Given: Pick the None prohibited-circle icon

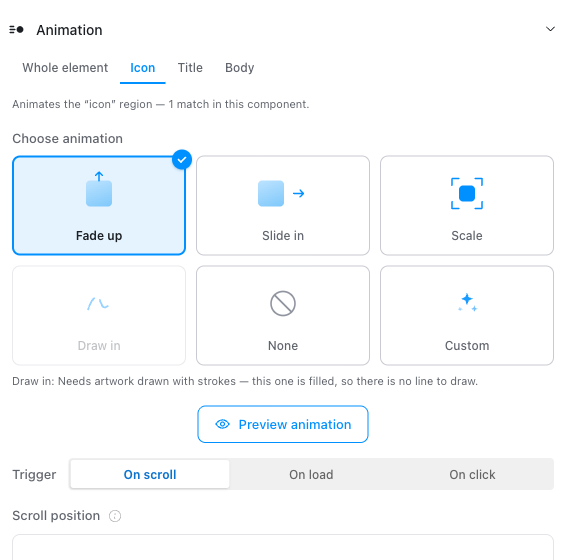Looking at the screenshot, I should (283, 303).
